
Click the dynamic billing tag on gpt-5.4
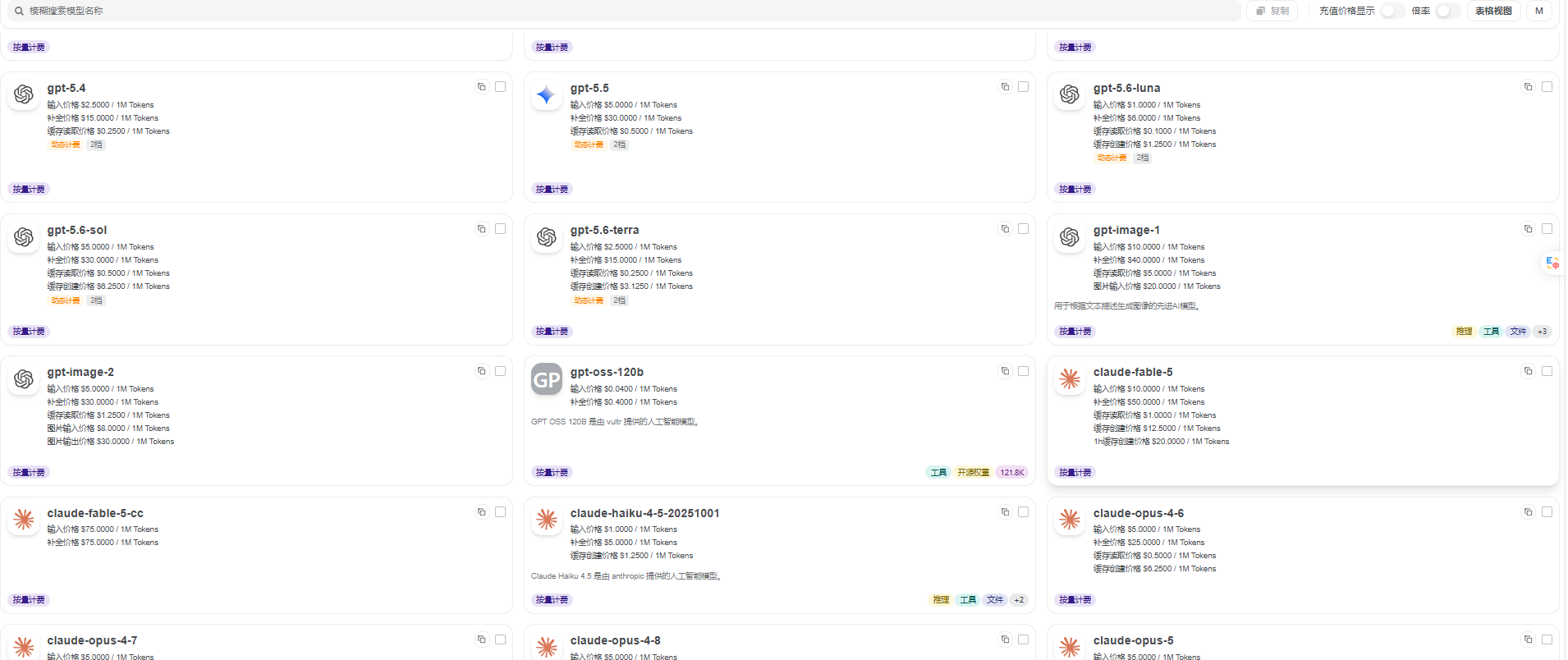pos(66,144)
